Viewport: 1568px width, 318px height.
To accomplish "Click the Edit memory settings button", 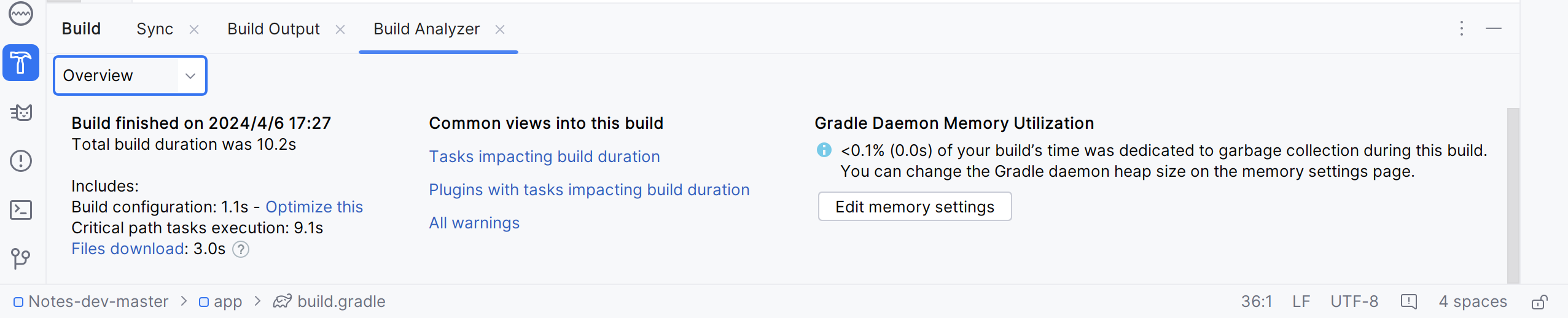I will (915, 207).
